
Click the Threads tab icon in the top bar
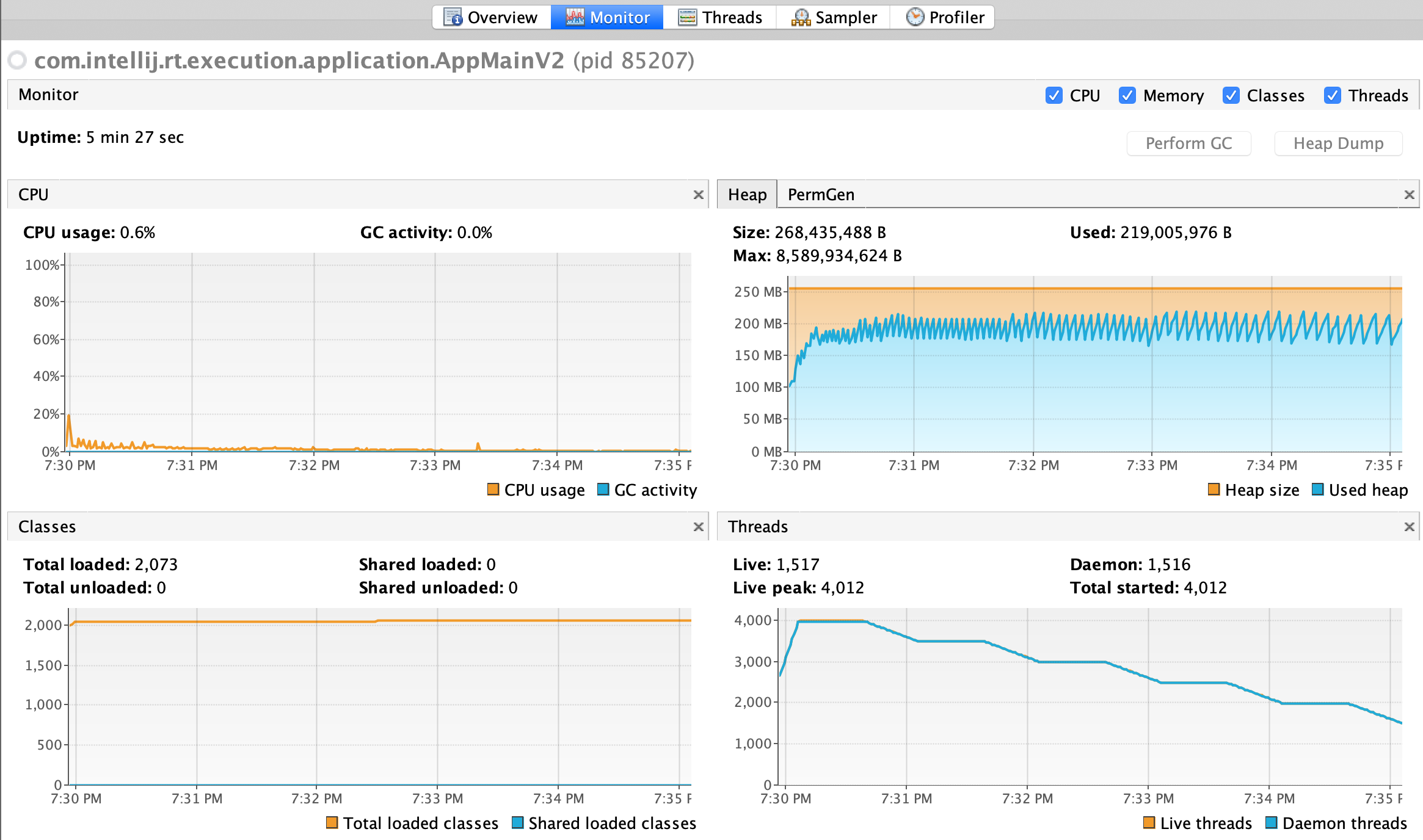[688, 17]
